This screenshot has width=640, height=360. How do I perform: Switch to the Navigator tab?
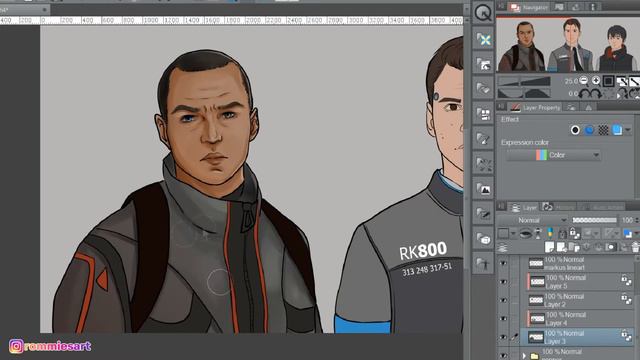[x=529, y=7]
